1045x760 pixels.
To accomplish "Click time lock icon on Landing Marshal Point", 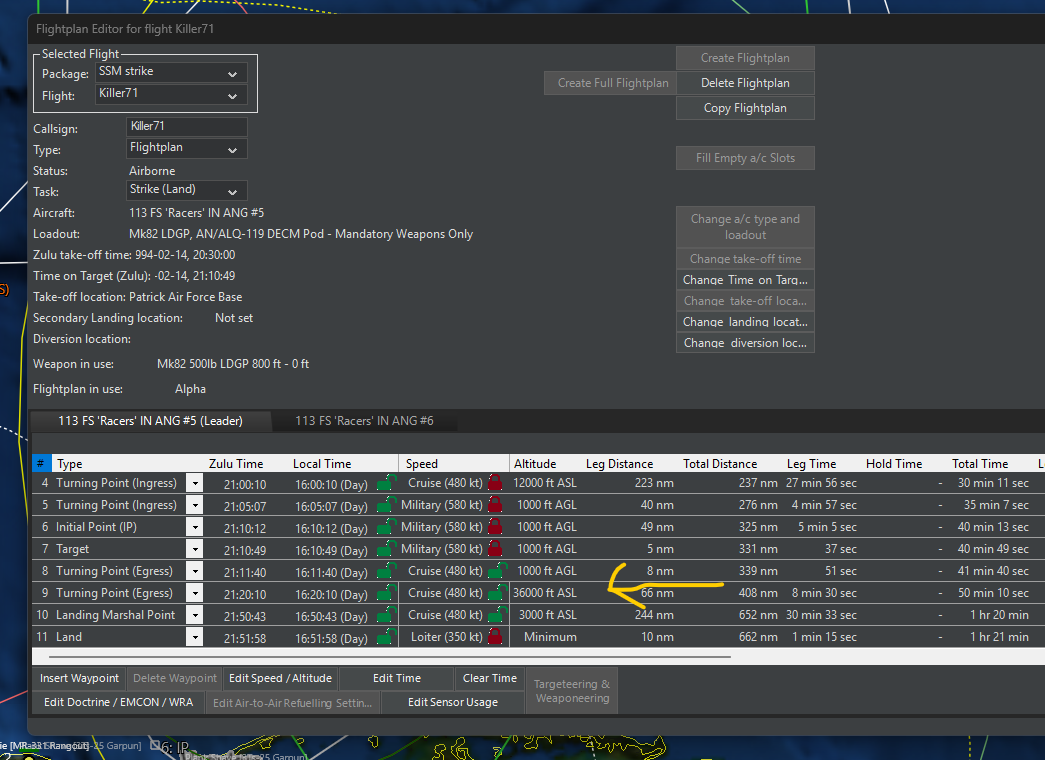I will (x=386, y=615).
